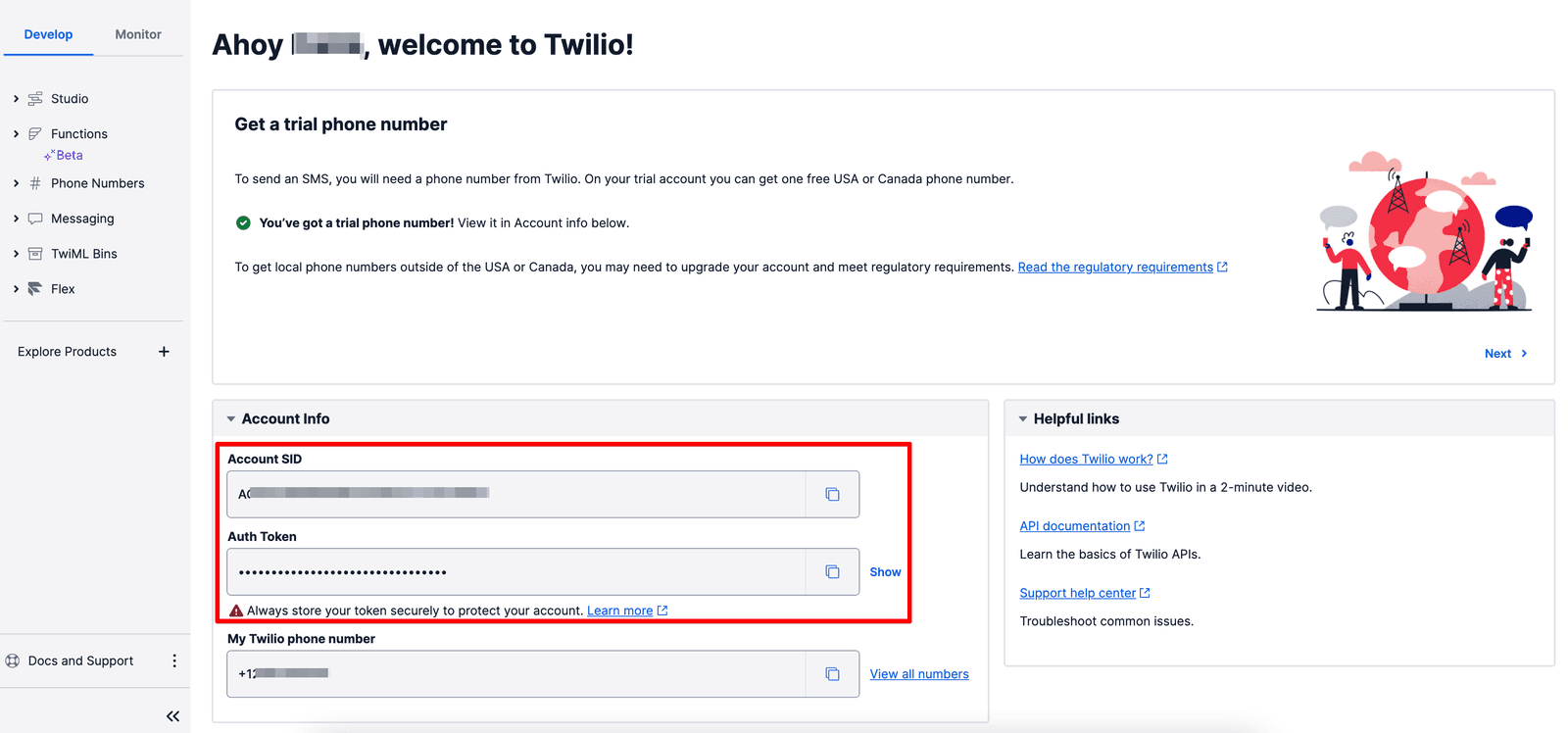
Task: Collapse the sidebar using the double chevrons
Action: click(x=172, y=715)
